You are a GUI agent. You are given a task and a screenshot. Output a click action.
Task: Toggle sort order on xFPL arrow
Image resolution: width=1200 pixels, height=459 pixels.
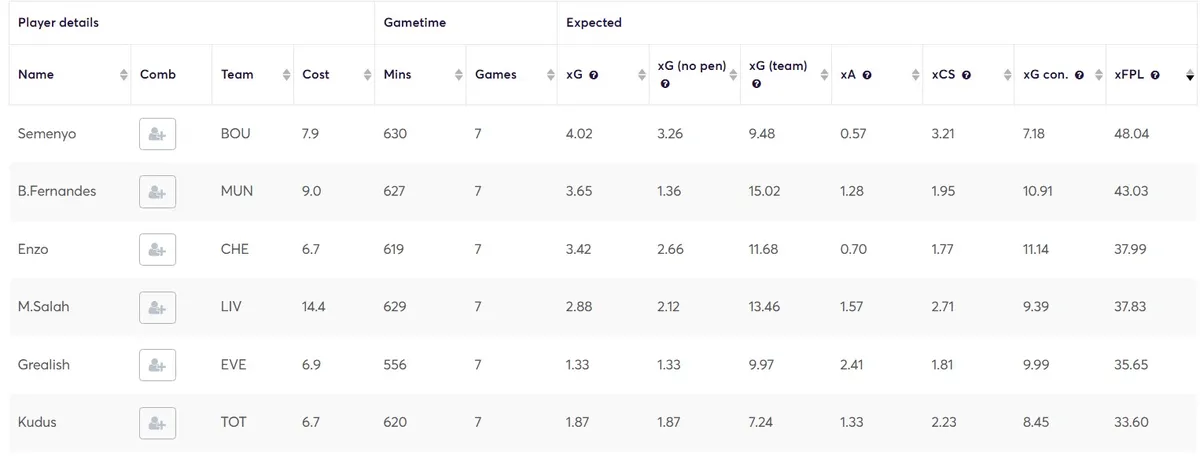coord(1189,75)
